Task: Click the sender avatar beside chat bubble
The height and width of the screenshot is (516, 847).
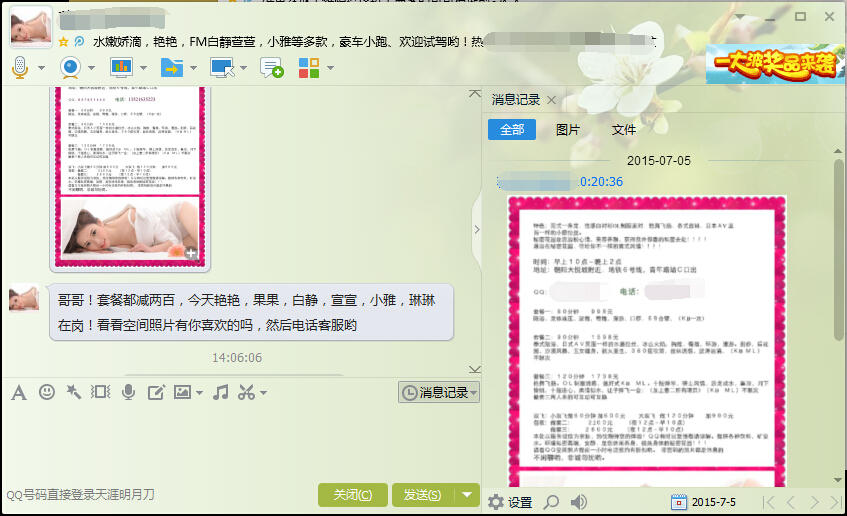Action: click(x=24, y=298)
